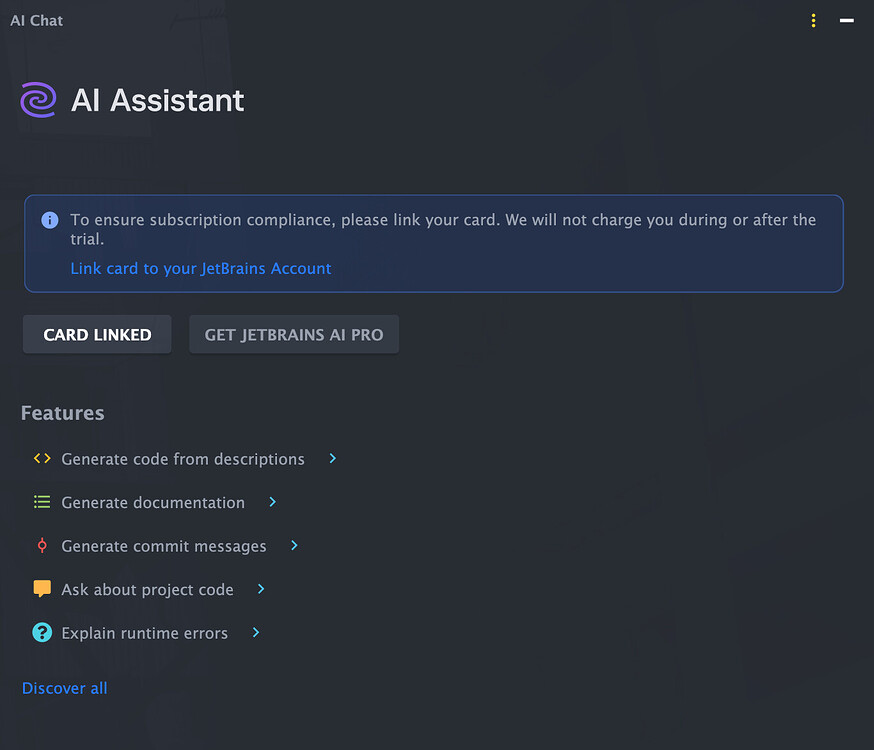The width and height of the screenshot is (874, 750).
Task: Click the question mark help icon
Action: click(42, 632)
